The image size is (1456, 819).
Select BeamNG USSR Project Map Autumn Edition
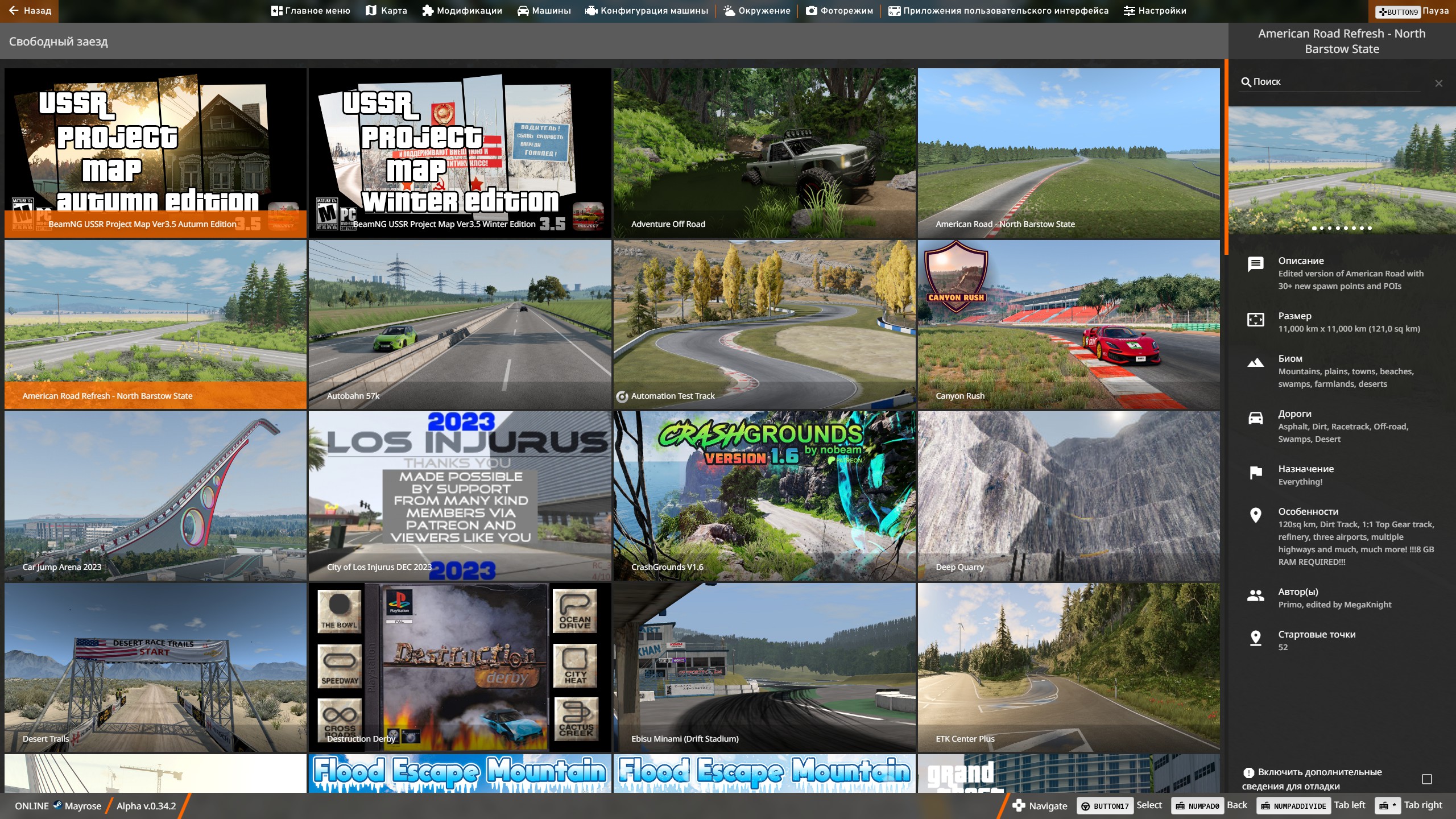click(155, 153)
